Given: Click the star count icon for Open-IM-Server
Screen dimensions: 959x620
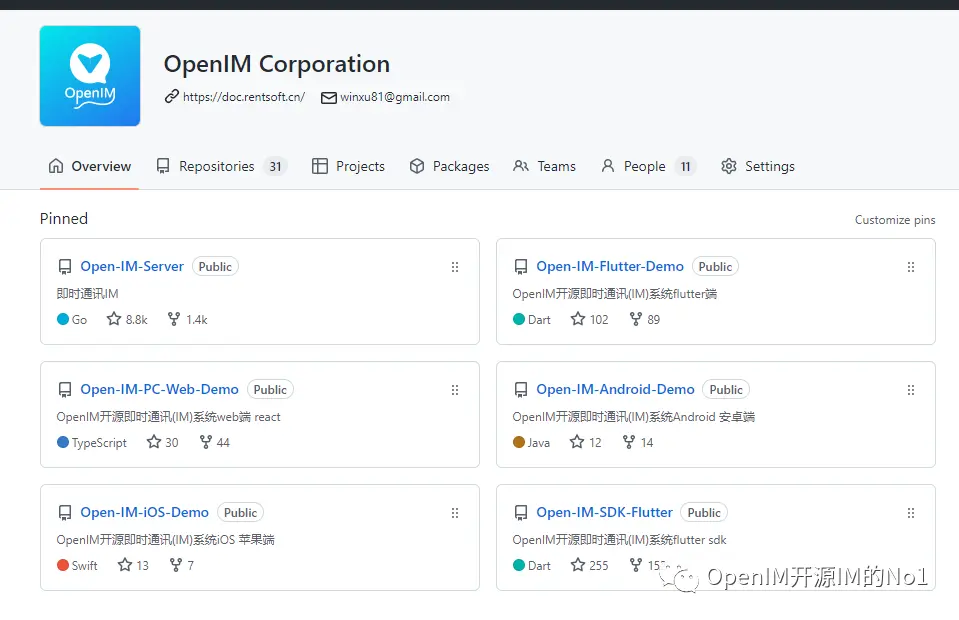Looking at the screenshot, I should [x=114, y=319].
